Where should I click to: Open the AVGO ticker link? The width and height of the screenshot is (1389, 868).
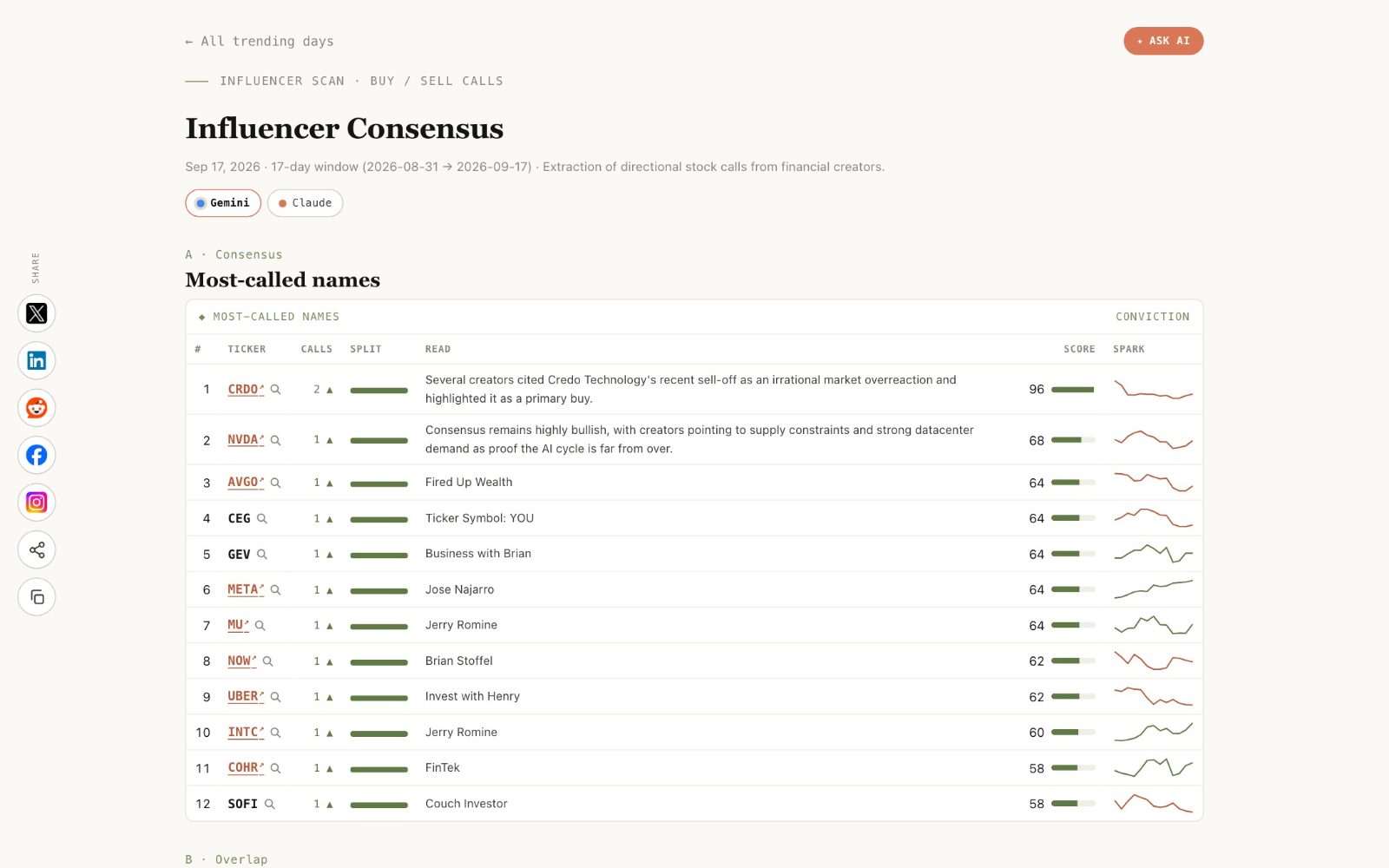pos(246,483)
